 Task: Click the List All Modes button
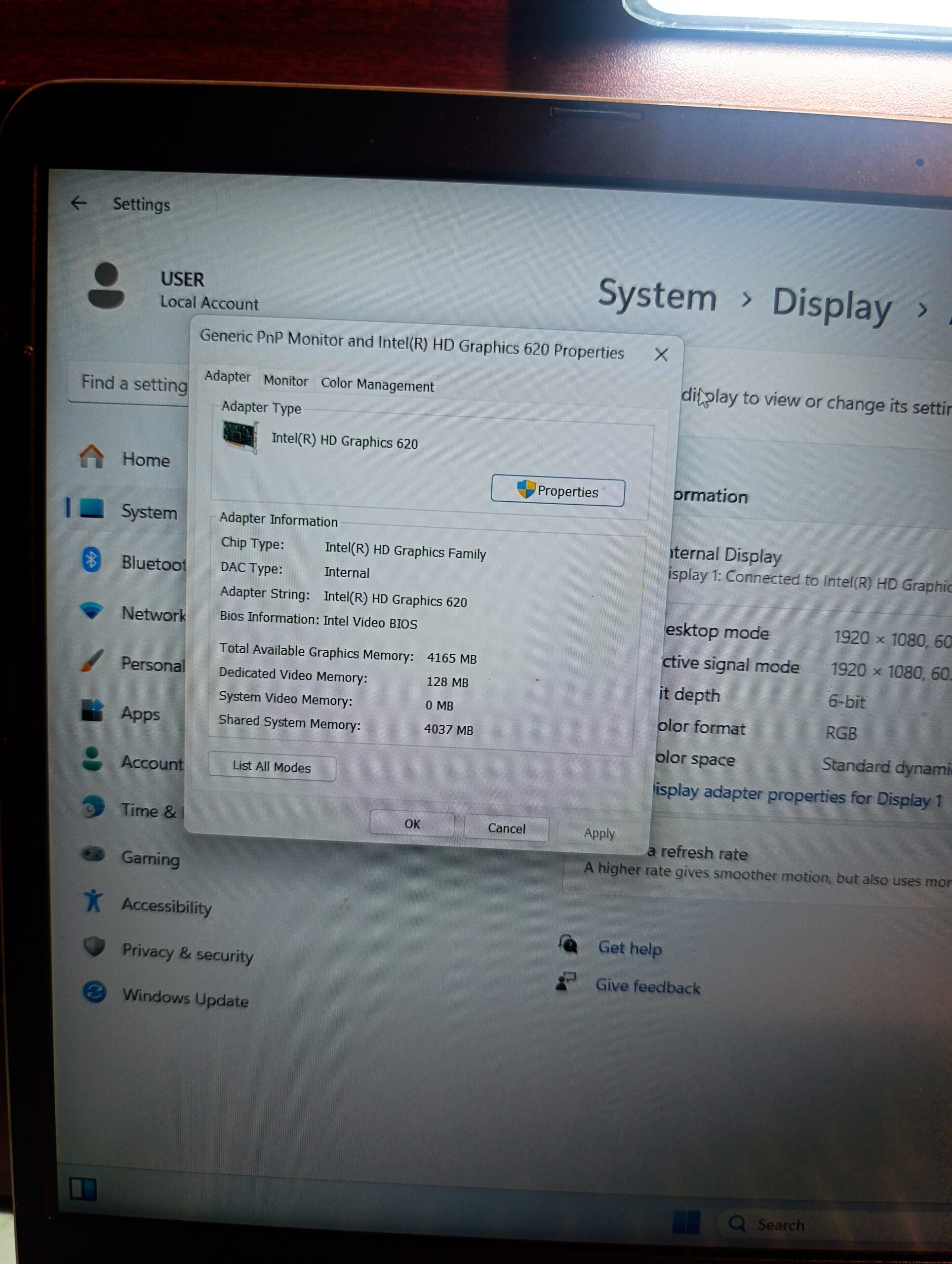pos(272,766)
